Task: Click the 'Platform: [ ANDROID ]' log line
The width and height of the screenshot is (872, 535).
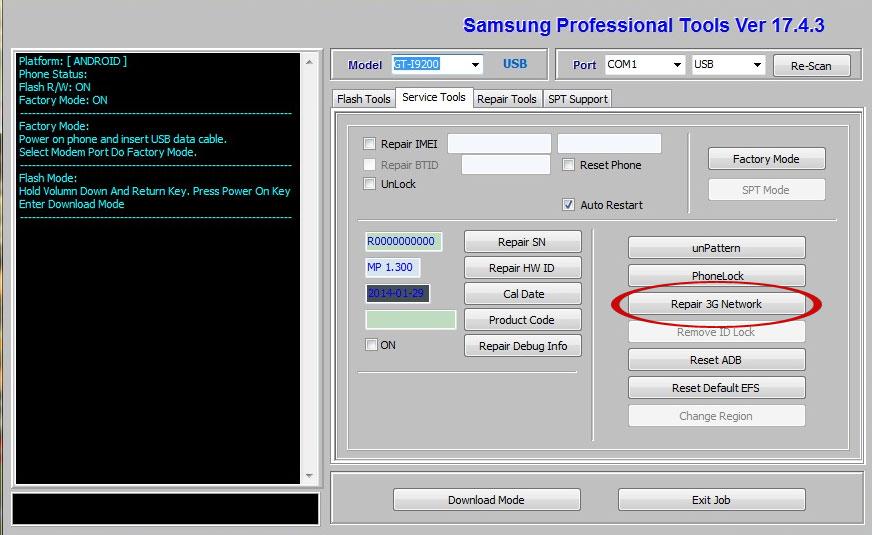Action: tap(73, 61)
